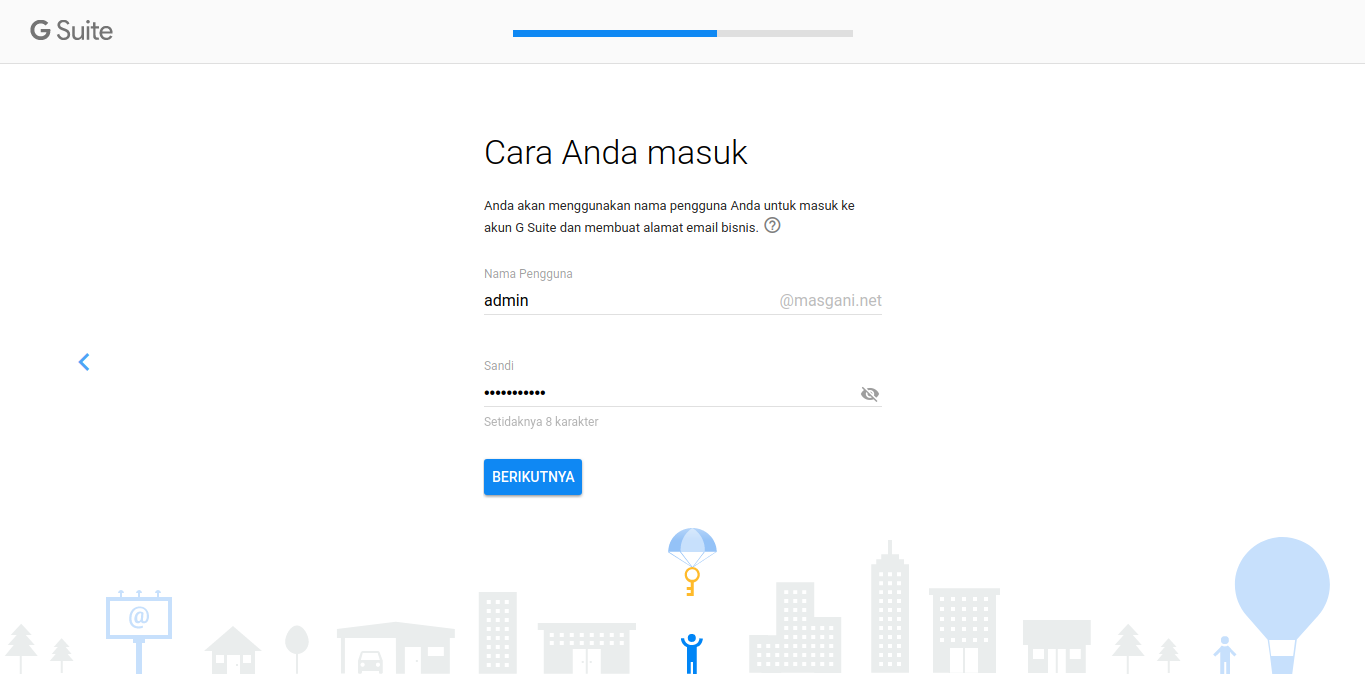The height and width of the screenshot is (677, 1365).
Task: Click the 'Nama Pengguna' label
Action: [528, 274]
